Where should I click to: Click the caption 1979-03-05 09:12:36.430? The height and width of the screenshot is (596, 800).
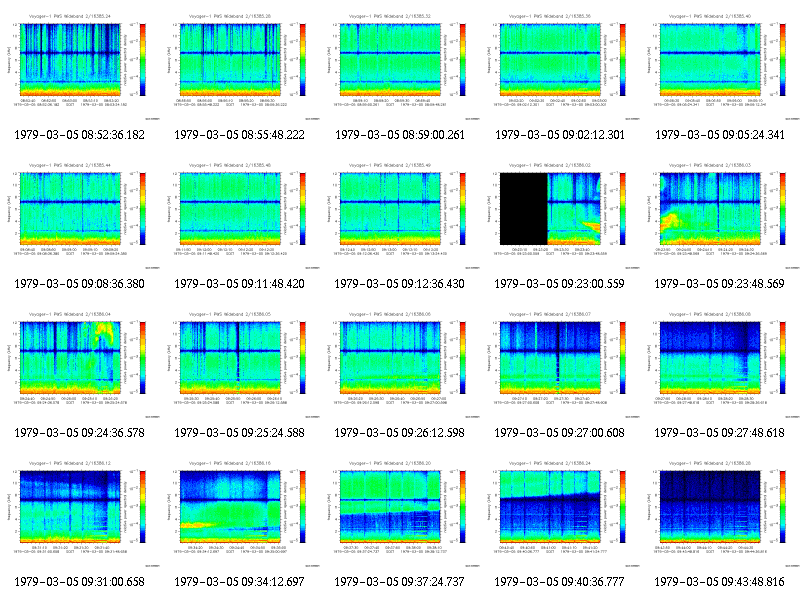click(x=399, y=284)
